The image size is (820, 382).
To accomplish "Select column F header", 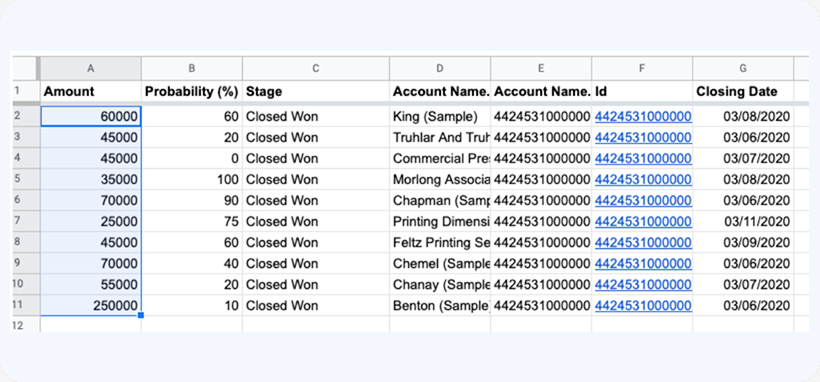I will 642,69.
